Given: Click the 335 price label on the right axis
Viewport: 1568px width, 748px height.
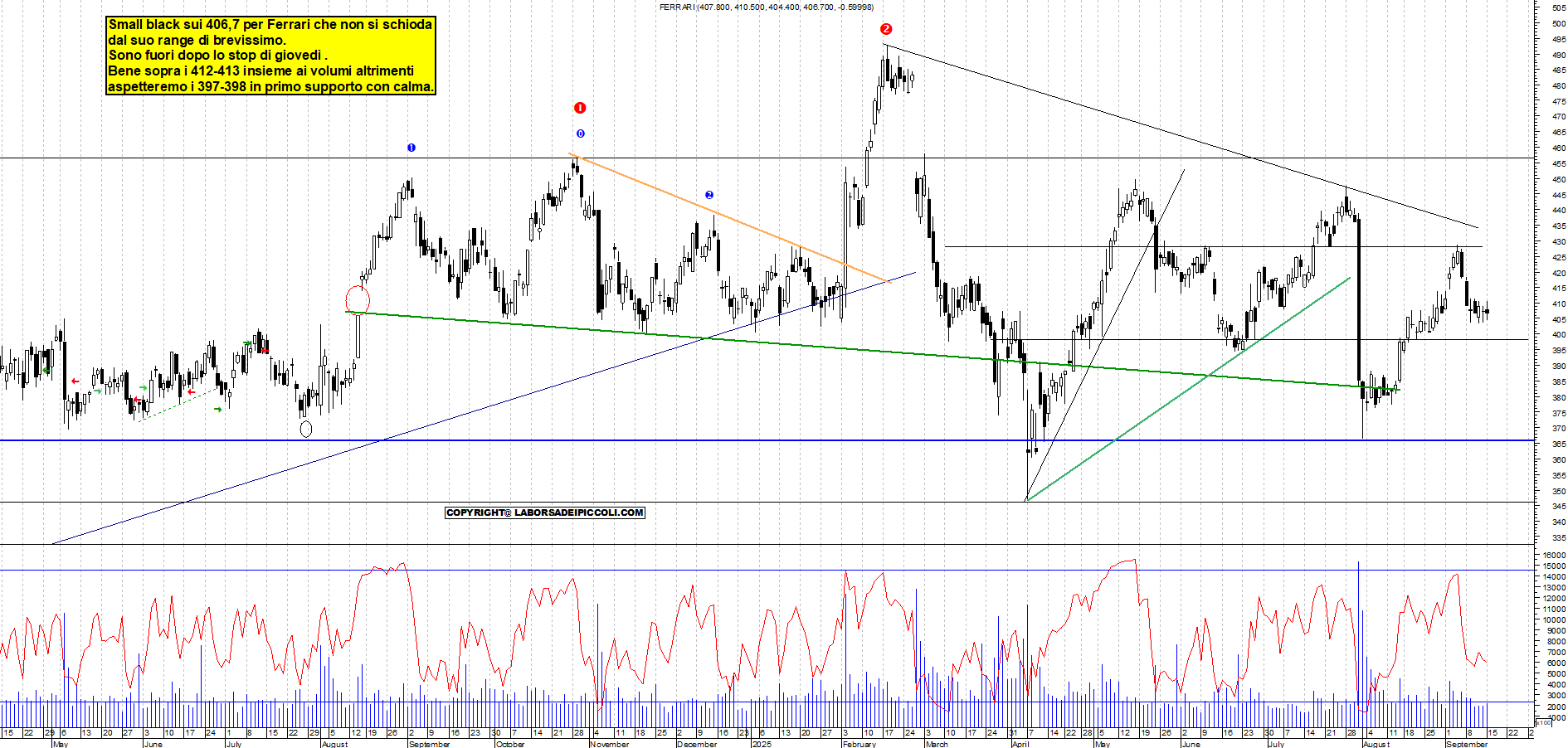Looking at the screenshot, I should click(1559, 538).
